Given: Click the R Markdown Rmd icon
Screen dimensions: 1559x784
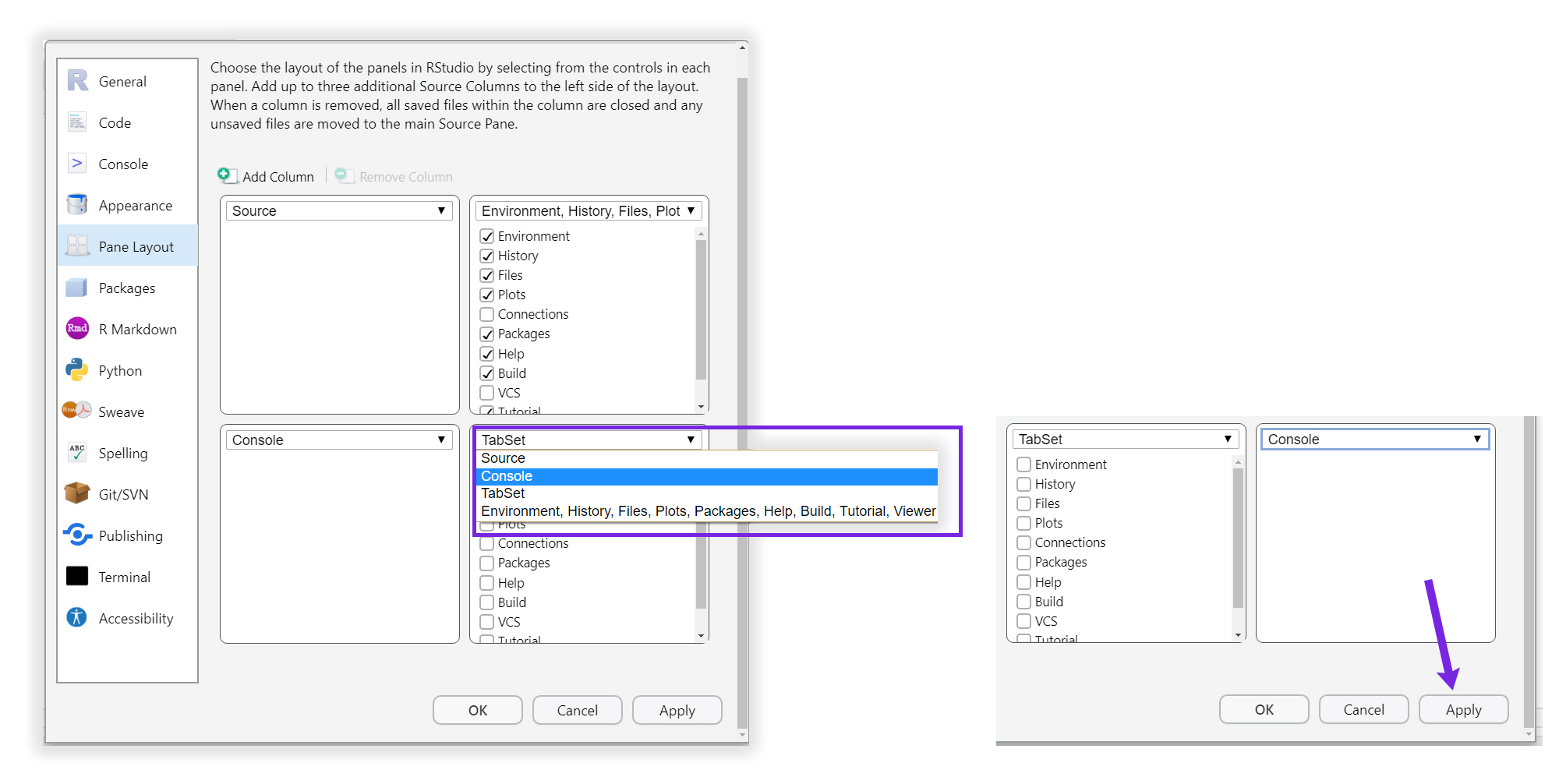Looking at the screenshot, I should click(77, 328).
